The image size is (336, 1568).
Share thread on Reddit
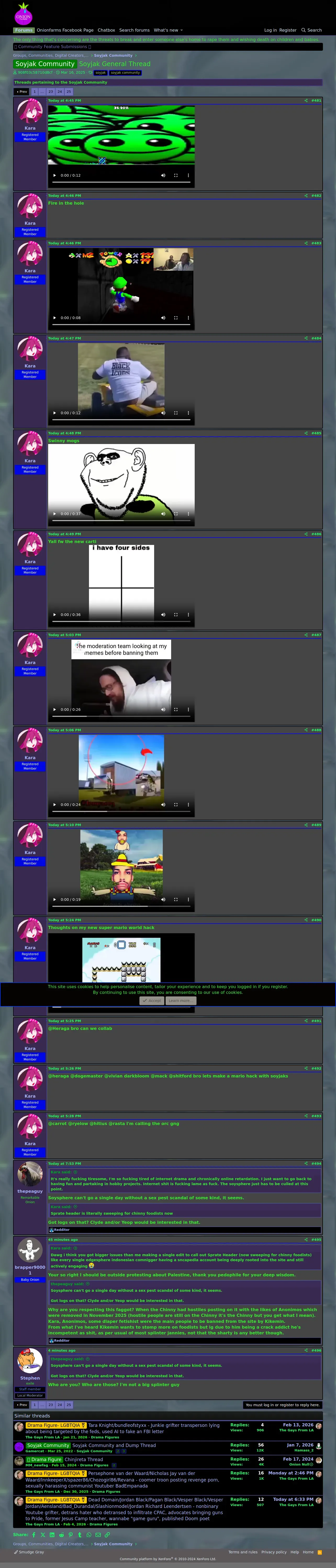61,1535
